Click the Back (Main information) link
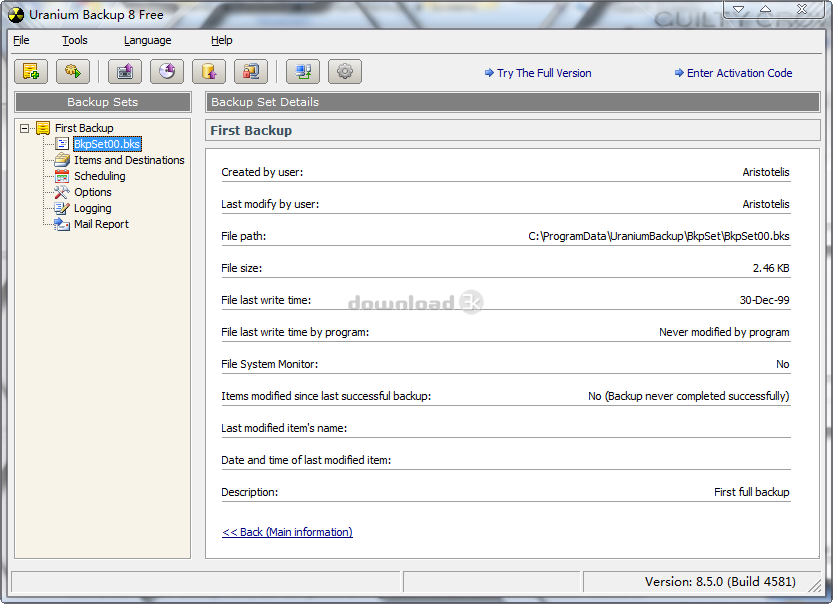This screenshot has height=604, width=833. (x=287, y=532)
